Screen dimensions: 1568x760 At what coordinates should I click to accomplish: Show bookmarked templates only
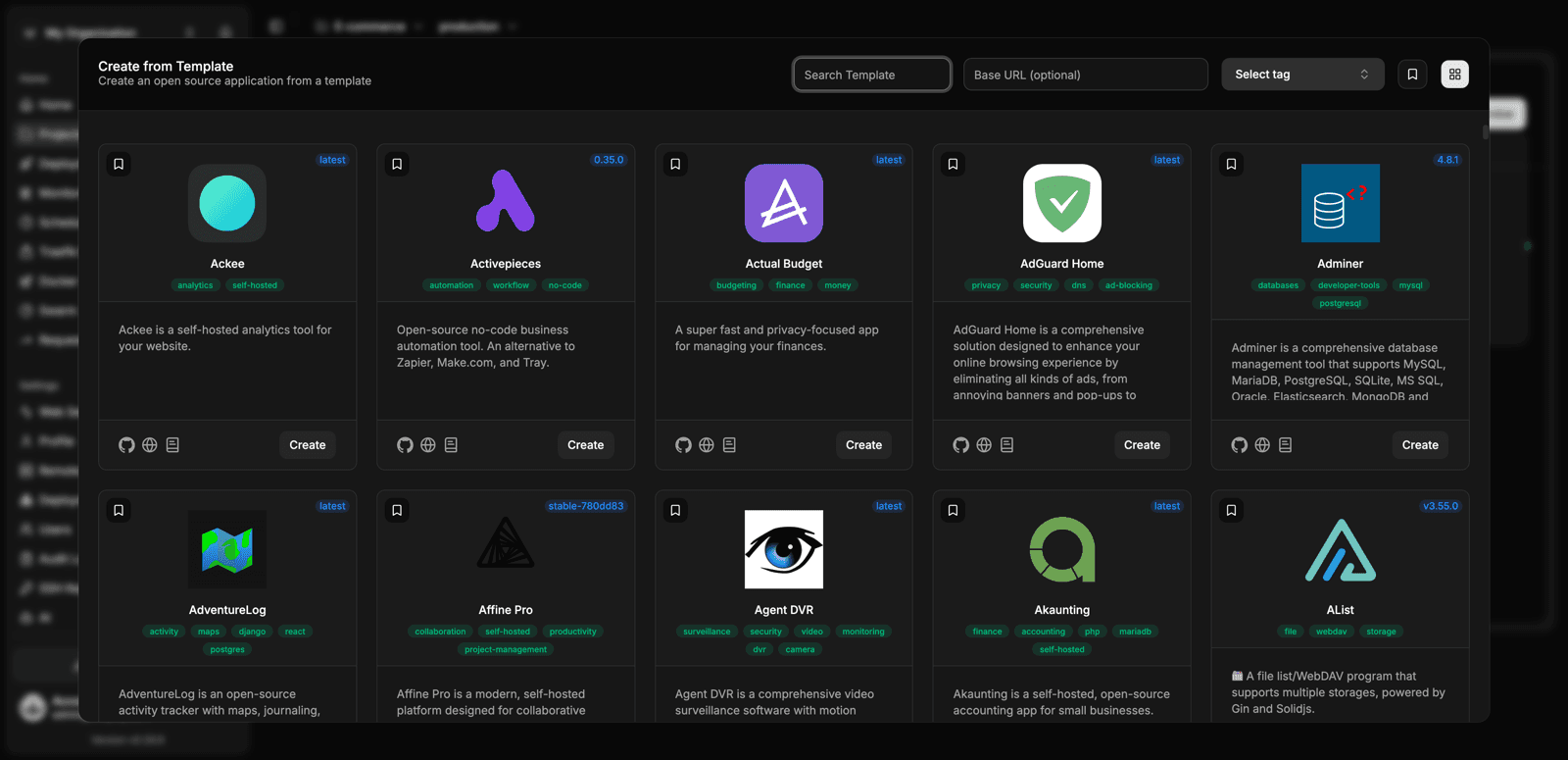[x=1412, y=75]
